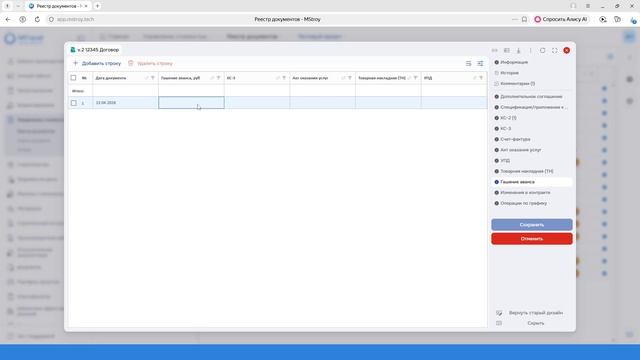640x360 pixels.
Task: Tick the checkbox for row 1
Action: click(x=73, y=103)
